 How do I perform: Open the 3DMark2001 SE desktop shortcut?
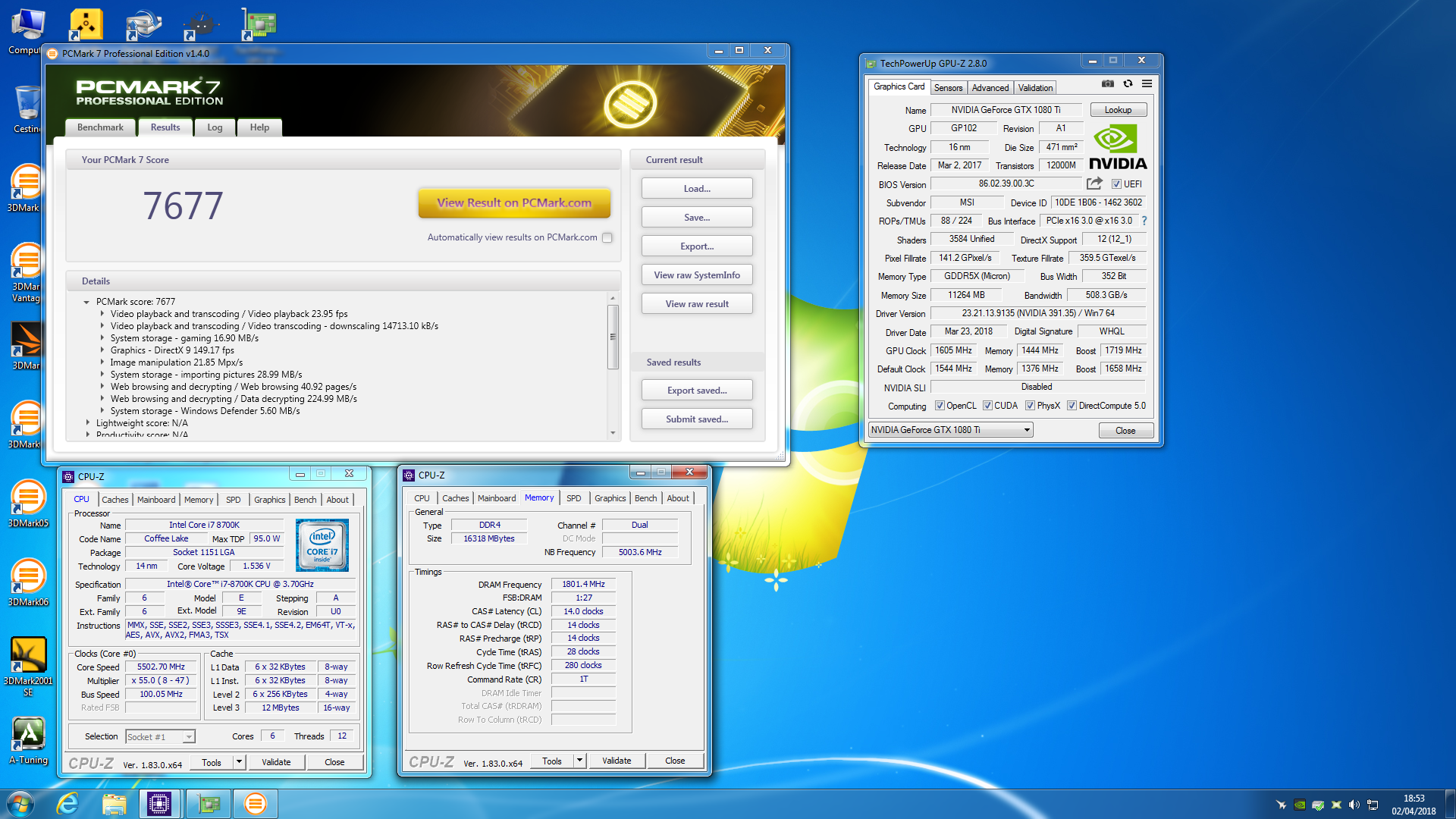(28, 667)
